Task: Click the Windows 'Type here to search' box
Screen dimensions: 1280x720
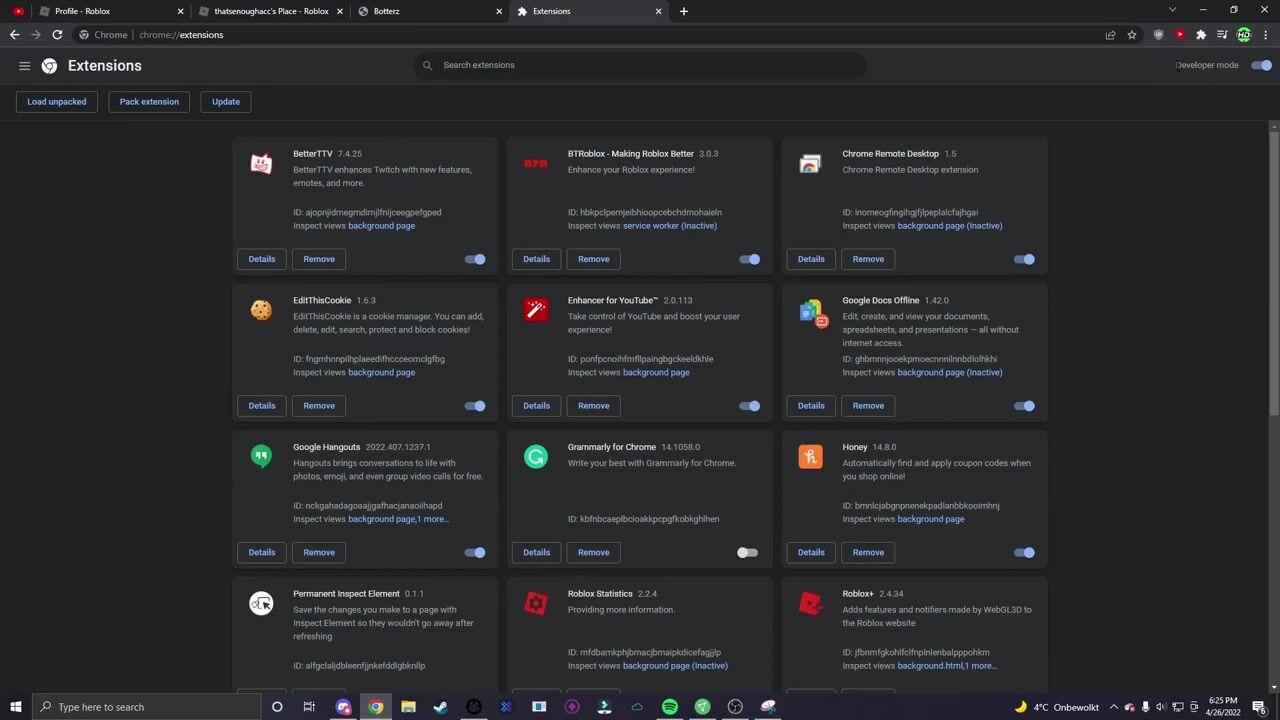Action: tap(145, 707)
